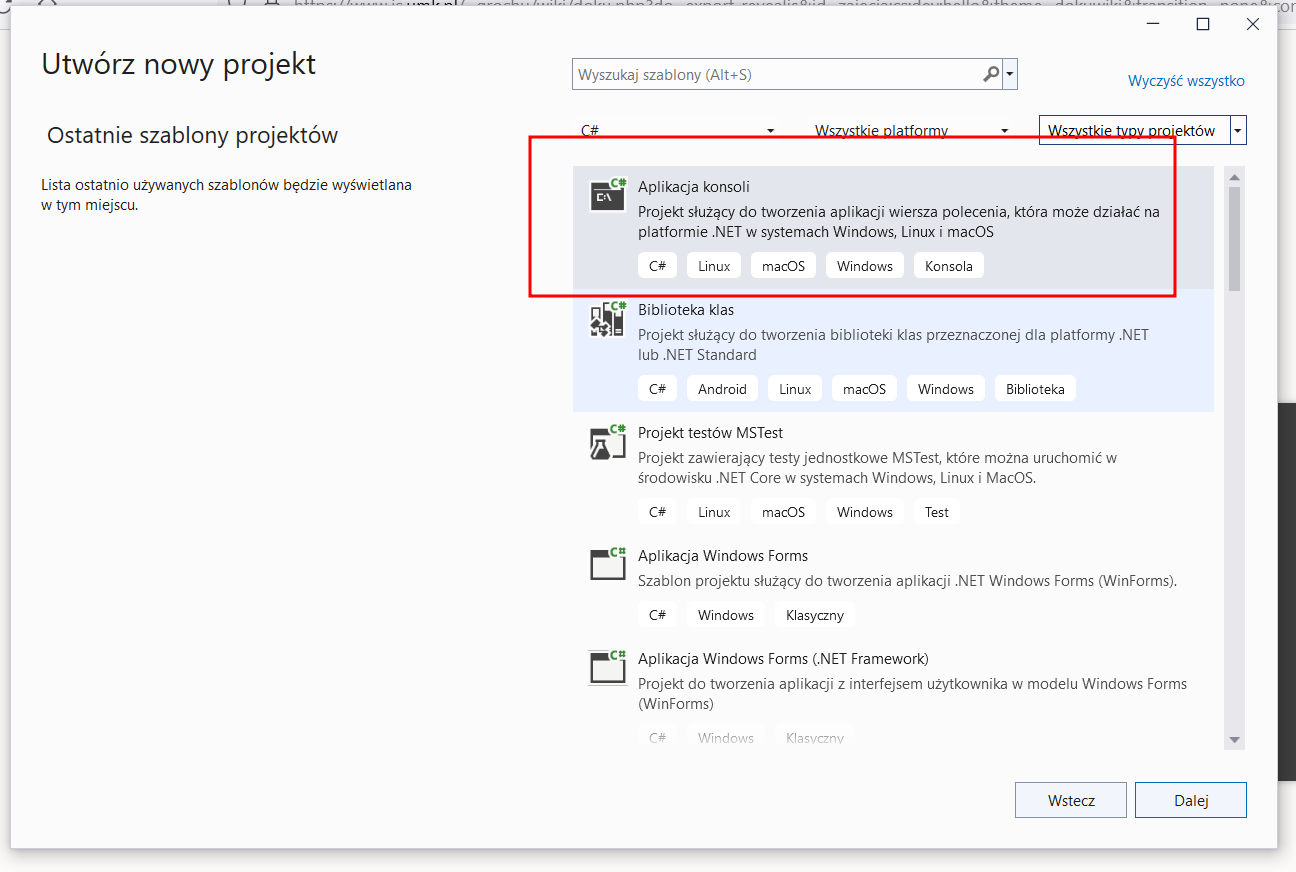The image size is (1296, 872).
Task: Maximize the new project dialog window
Action: pos(1203,24)
